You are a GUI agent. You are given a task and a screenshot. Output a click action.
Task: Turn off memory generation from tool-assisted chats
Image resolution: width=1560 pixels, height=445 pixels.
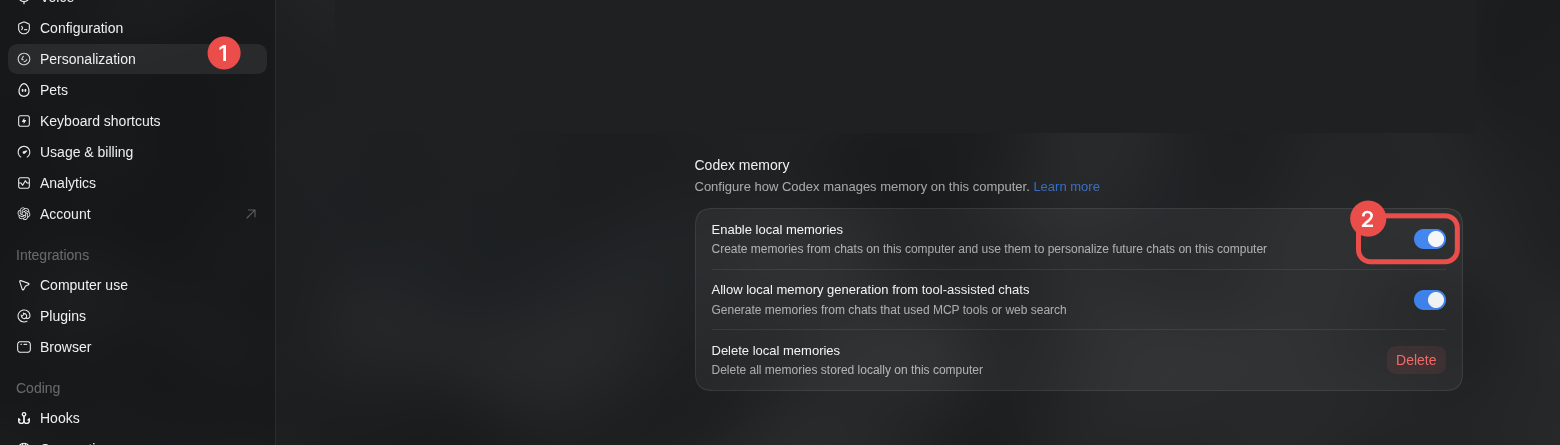[x=1429, y=300]
